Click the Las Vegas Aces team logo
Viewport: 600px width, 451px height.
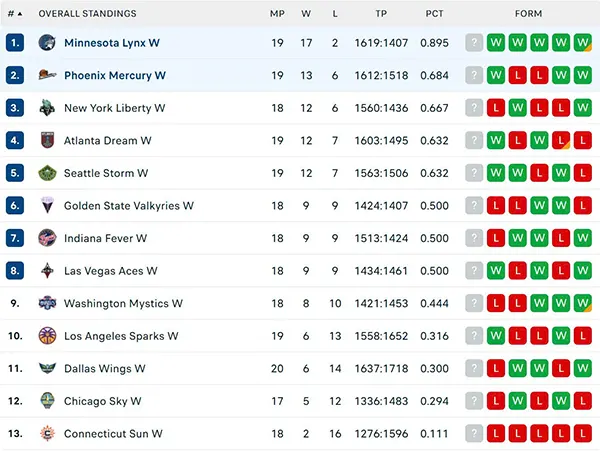(47, 270)
